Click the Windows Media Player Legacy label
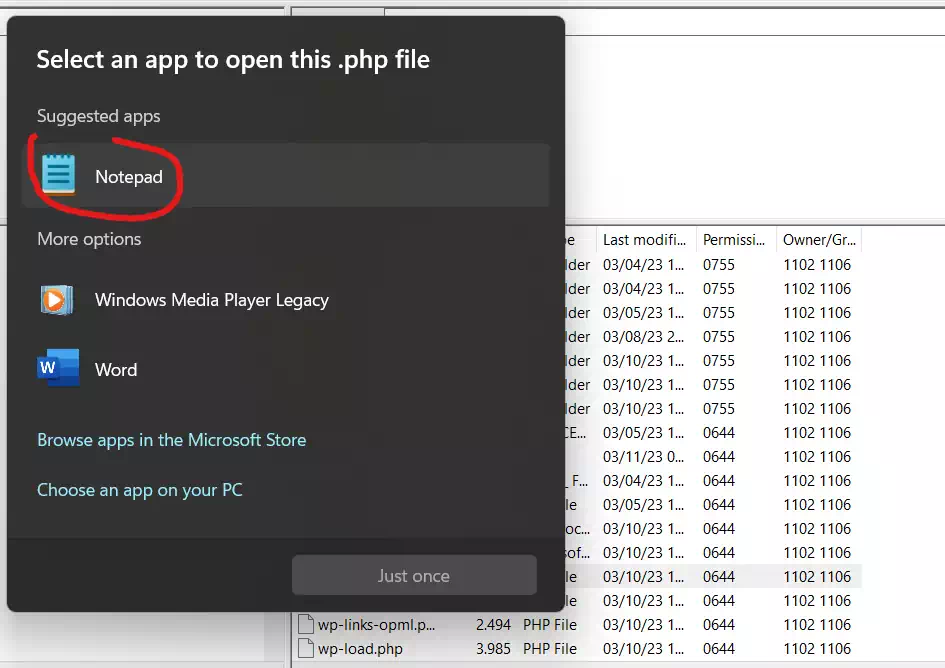This screenshot has height=668, width=945. (x=212, y=300)
